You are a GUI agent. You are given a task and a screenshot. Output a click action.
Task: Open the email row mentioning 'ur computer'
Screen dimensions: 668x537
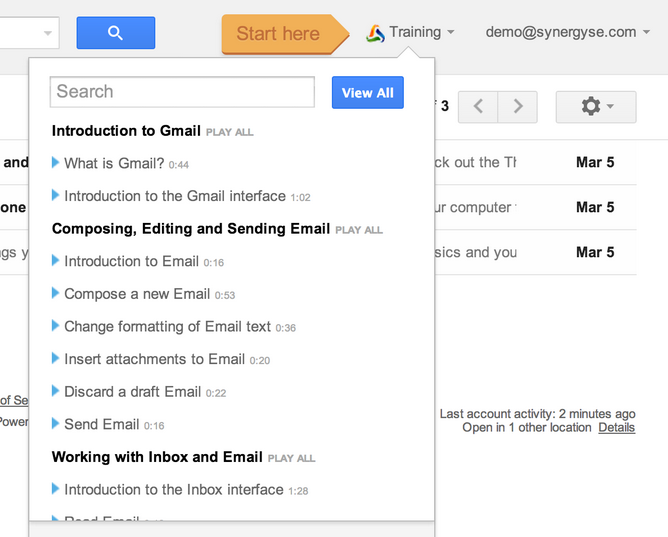(535, 207)
